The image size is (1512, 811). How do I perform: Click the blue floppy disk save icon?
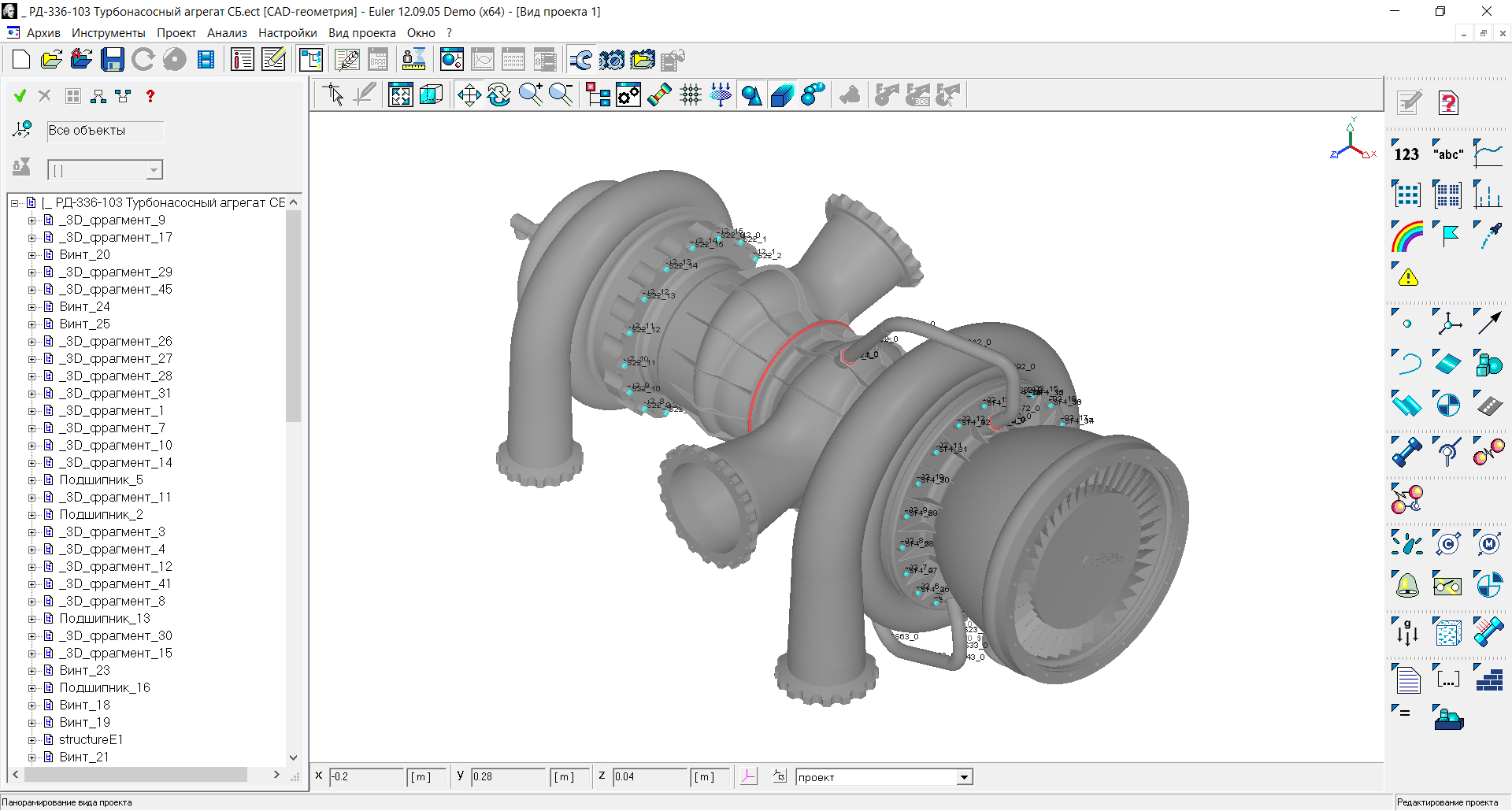pyautogui.click(x=113, y=60)
